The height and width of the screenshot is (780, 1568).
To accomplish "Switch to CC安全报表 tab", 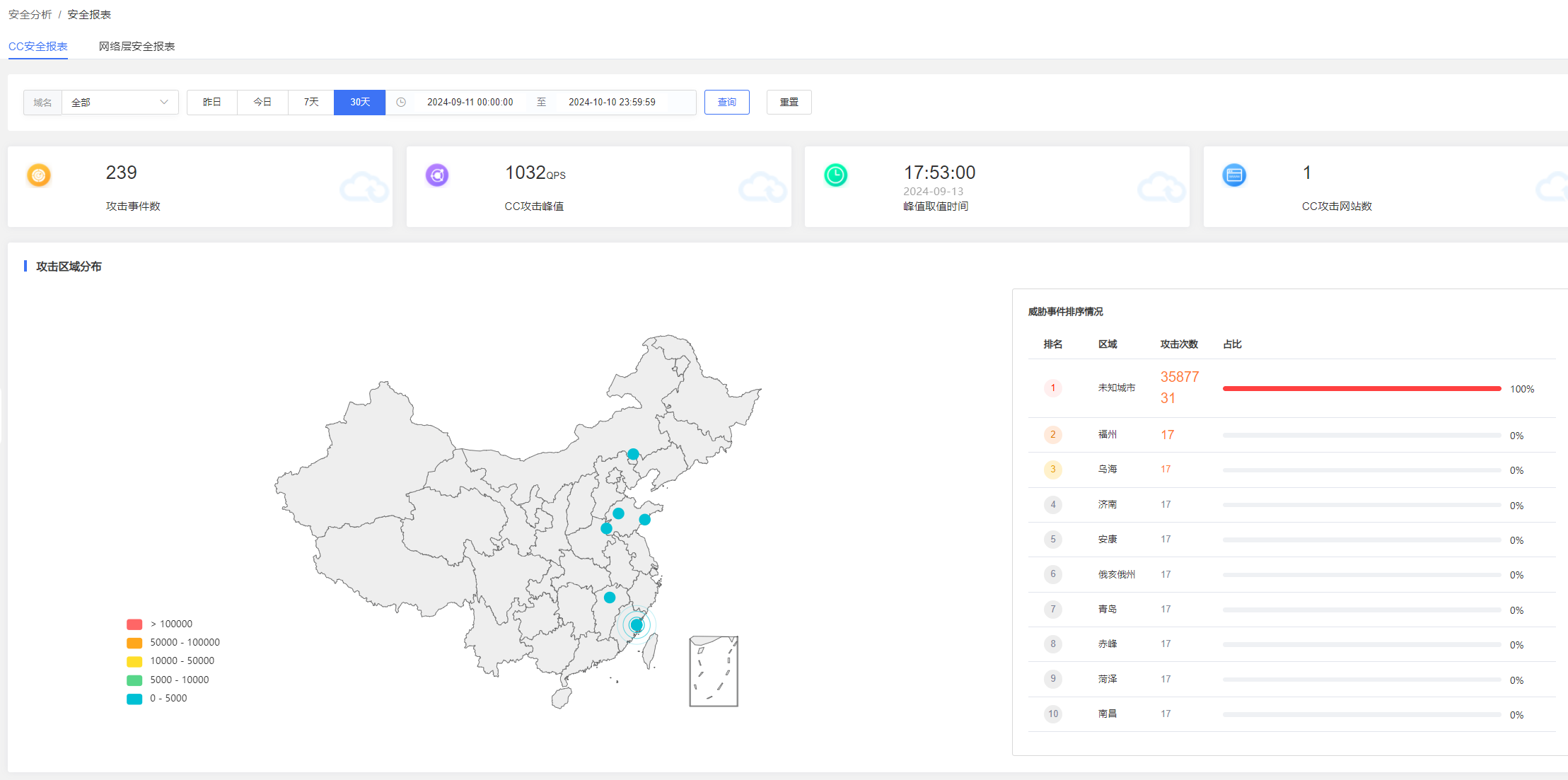I will (38, 46).
